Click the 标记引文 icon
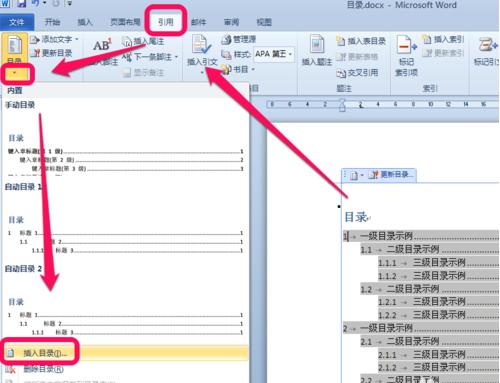500x383 pixels. pyautogui.click(x=487, y=45)
